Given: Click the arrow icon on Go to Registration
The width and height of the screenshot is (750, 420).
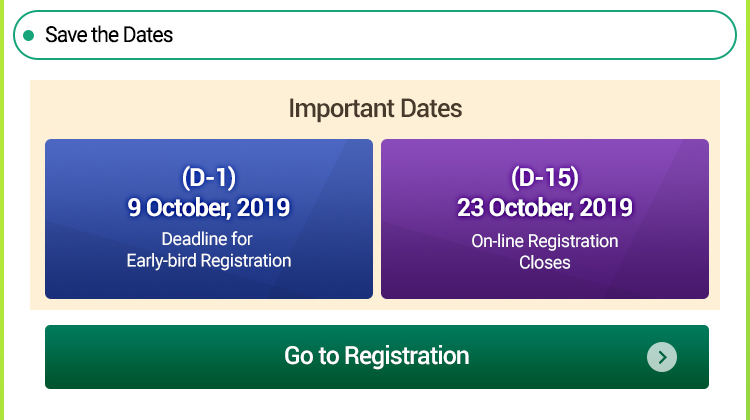Looking at the screenshot, I should point(661,357).
